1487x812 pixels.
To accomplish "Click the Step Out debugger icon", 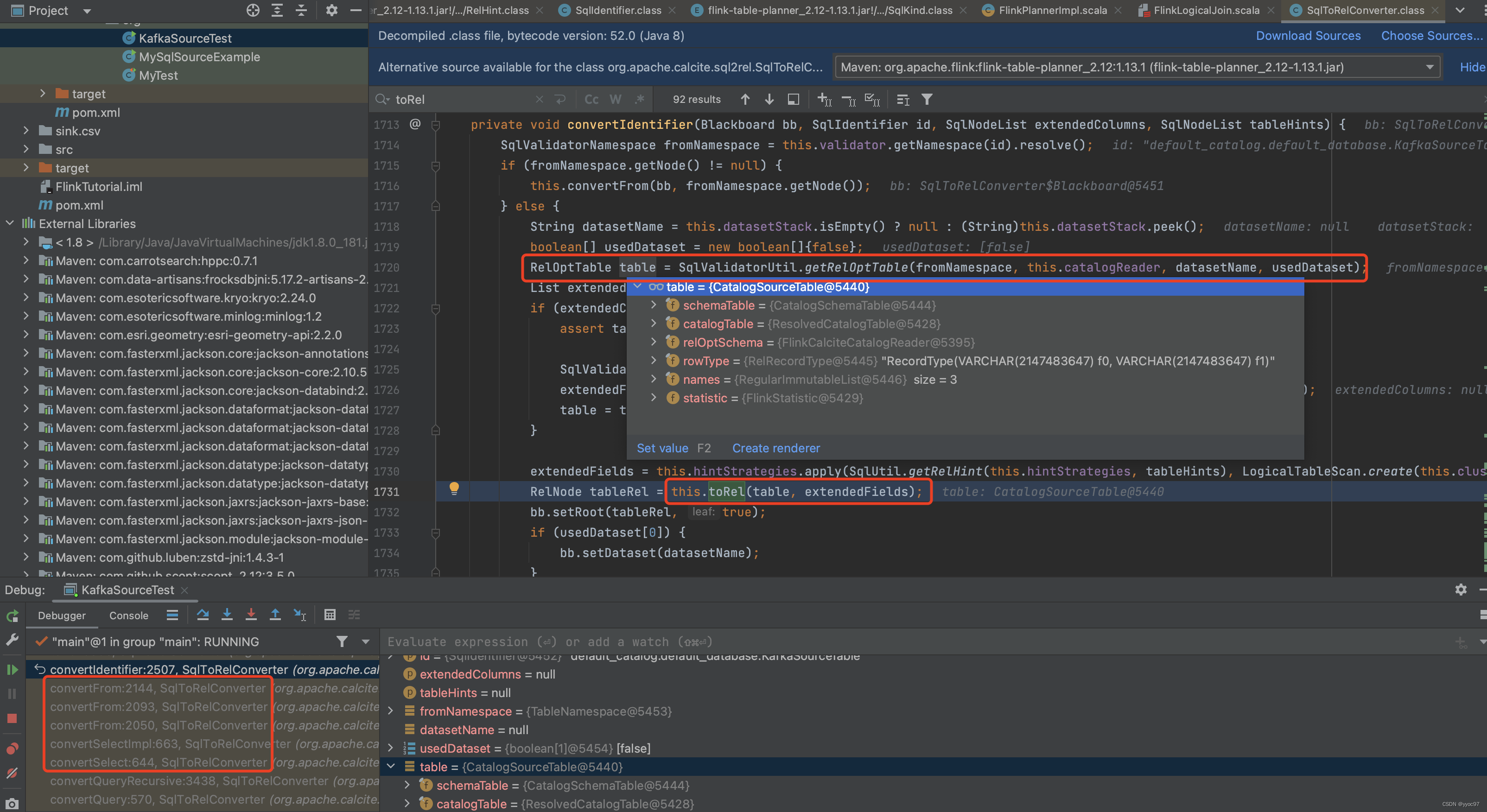I will tap(275, 615).
